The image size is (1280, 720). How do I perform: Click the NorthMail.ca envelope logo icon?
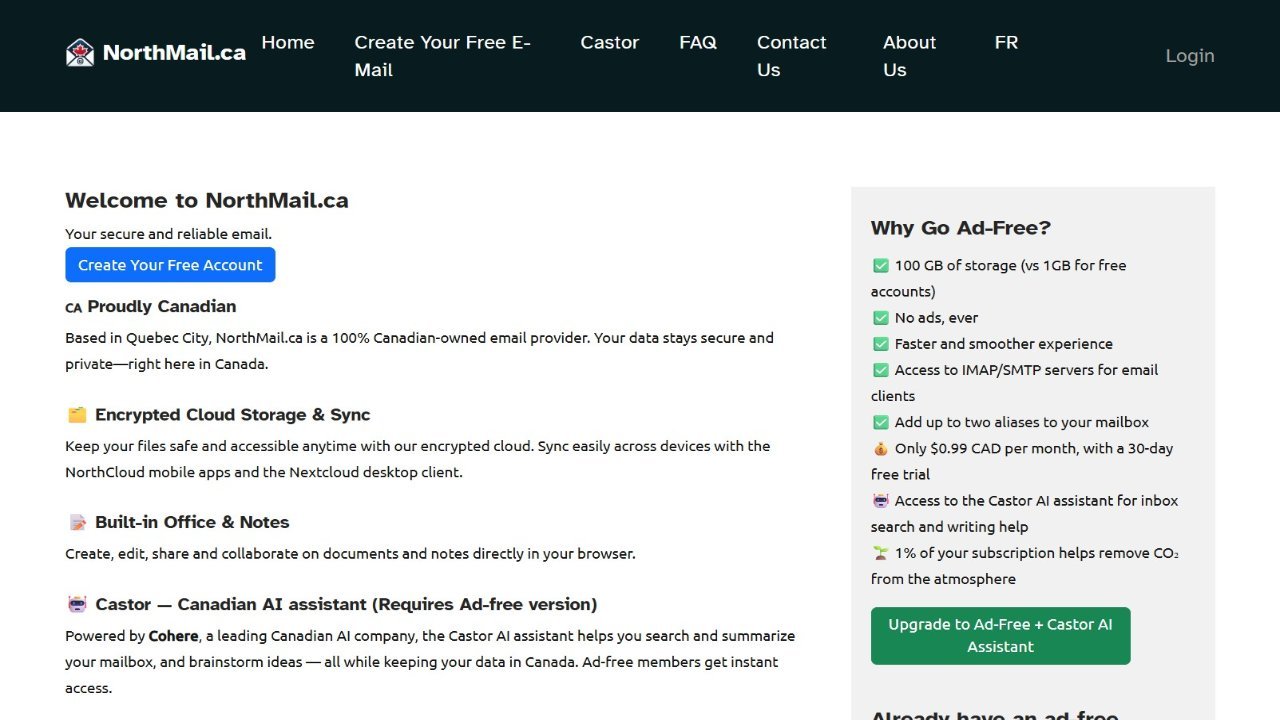click(x=80, y=52)
